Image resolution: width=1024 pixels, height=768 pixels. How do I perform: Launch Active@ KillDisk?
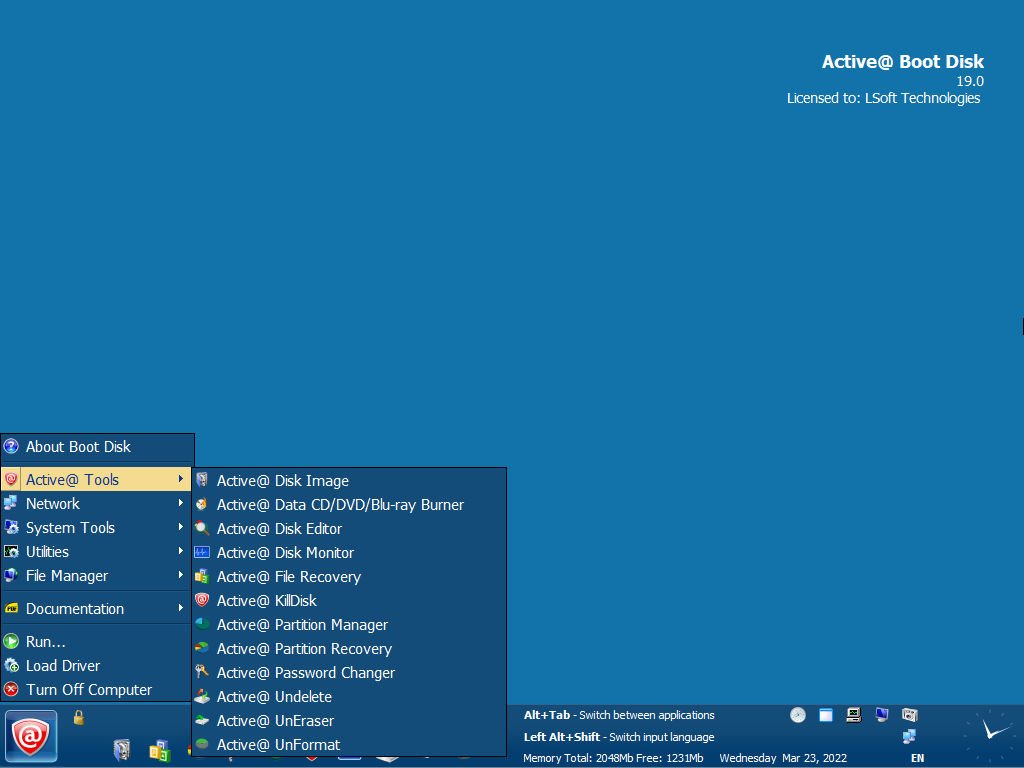(x=349, y=601)
